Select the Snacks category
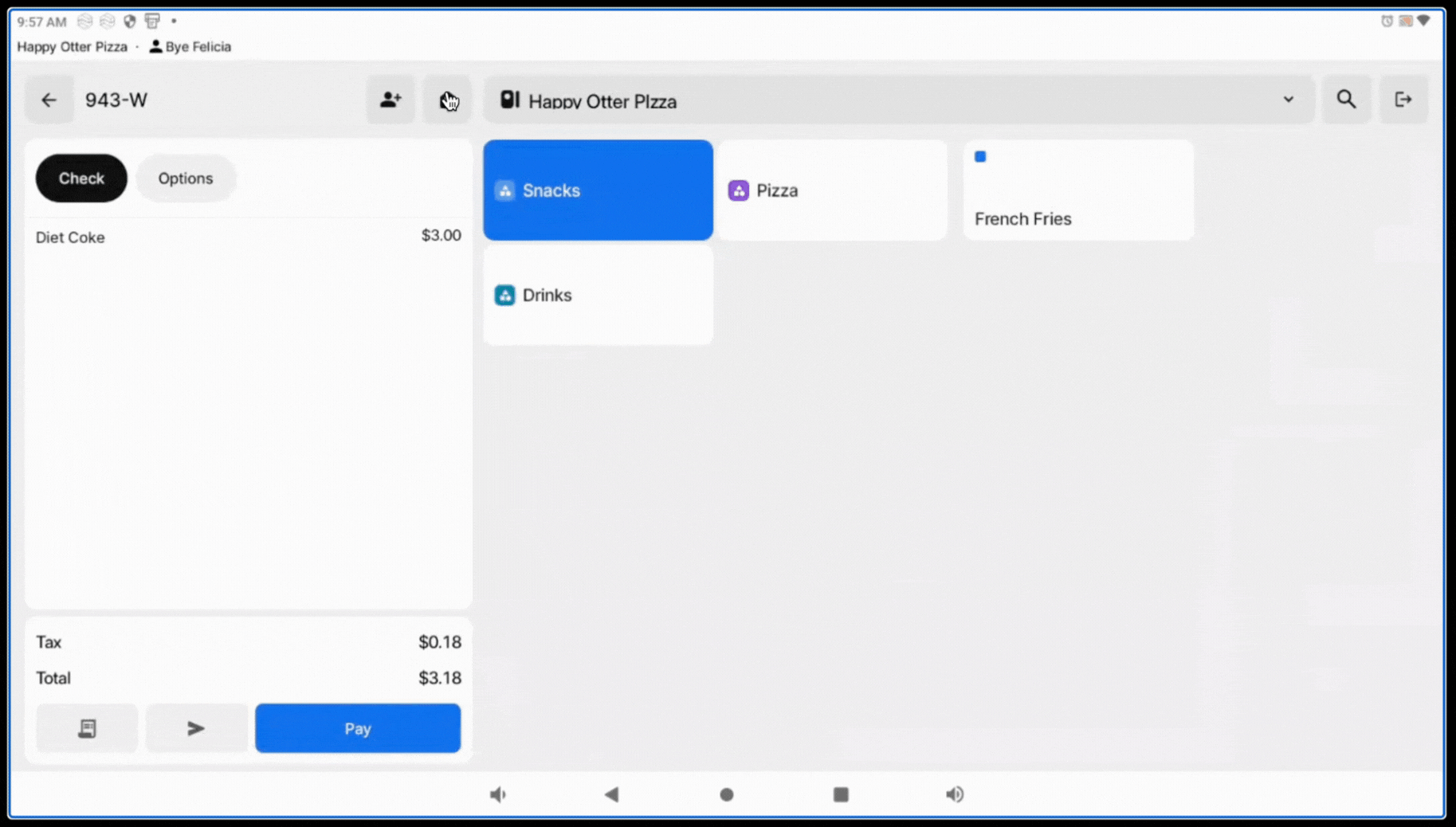 point(598,190)
